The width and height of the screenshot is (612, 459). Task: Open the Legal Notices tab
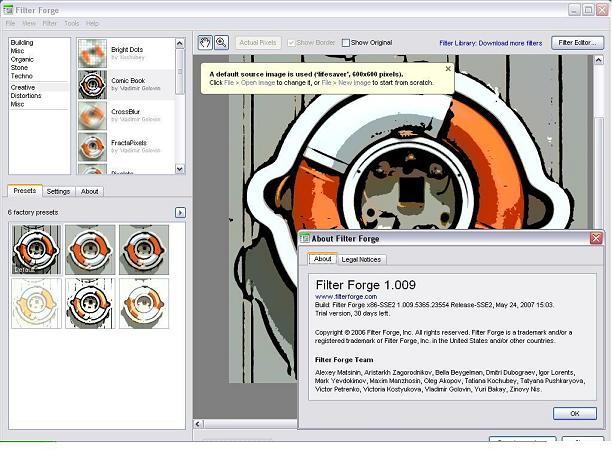point(361,260)
